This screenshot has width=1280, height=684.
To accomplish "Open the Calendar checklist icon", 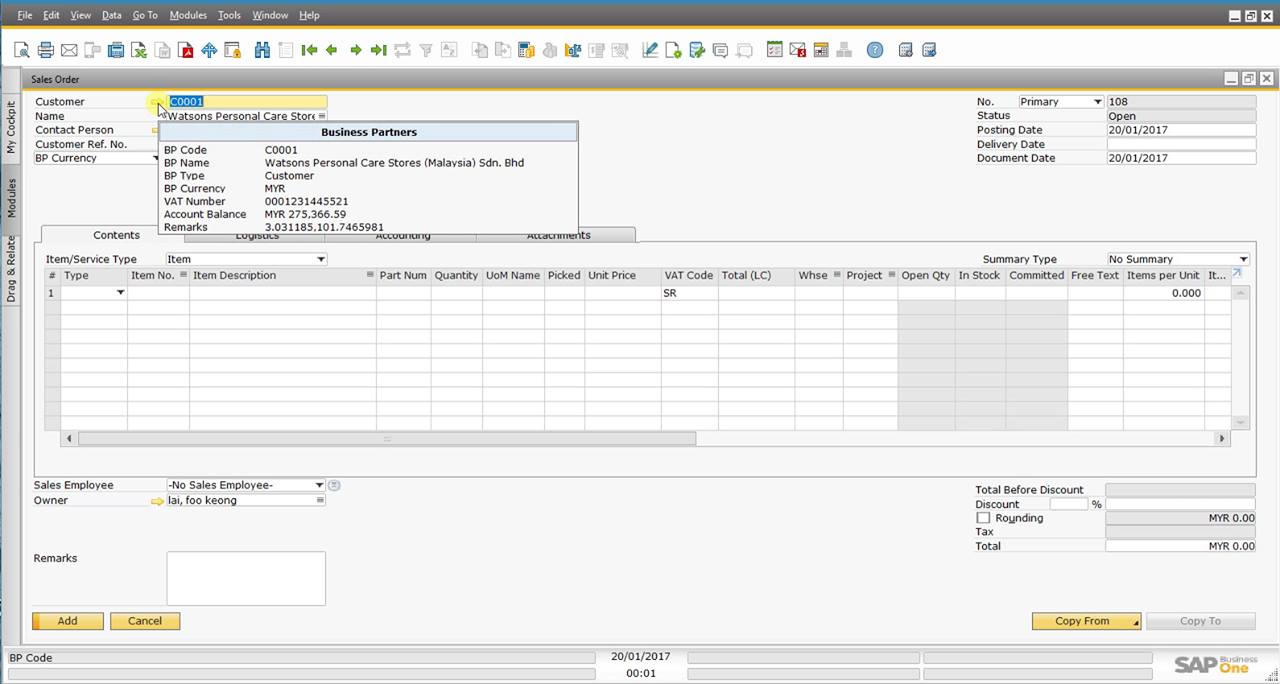I will [774, 50].
